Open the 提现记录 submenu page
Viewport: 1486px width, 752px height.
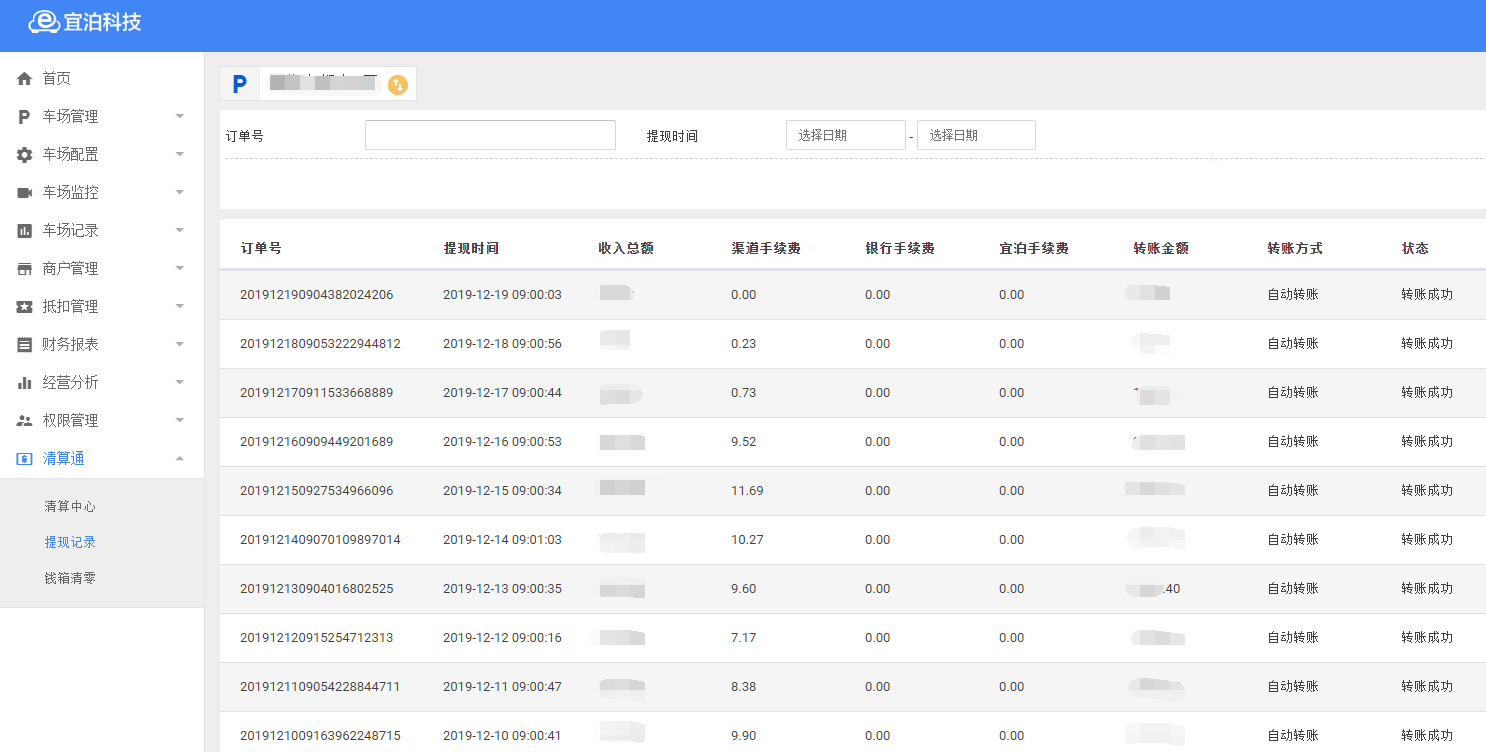click(70, 542)
